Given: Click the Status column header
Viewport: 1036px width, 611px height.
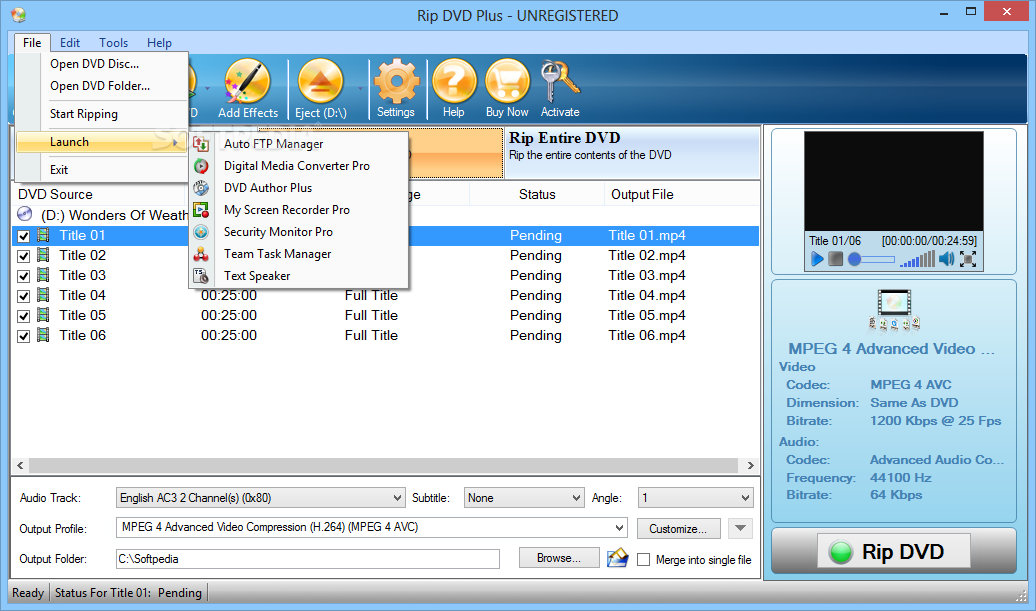Looking at the screenshot, I should pos(536,194).
